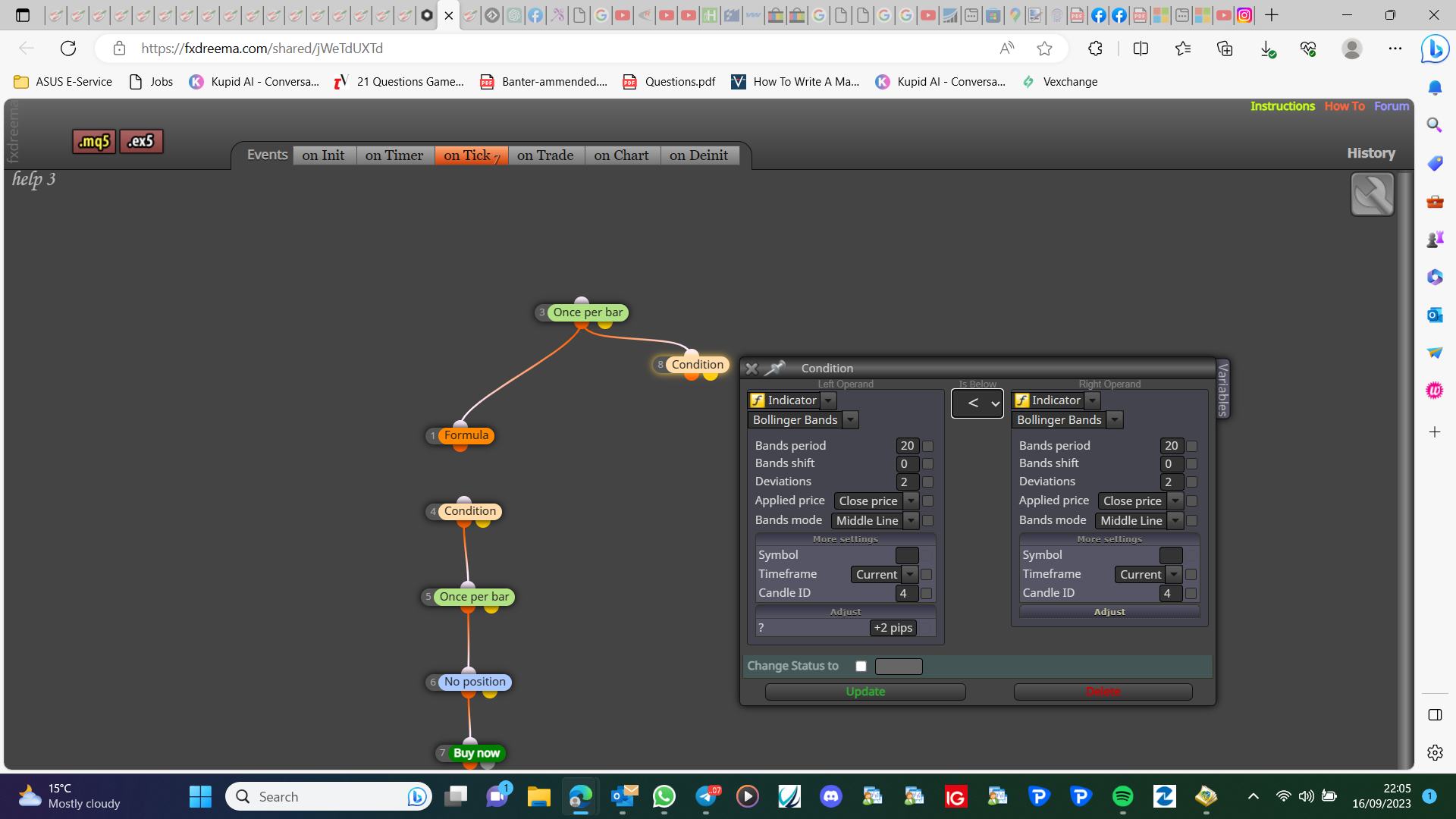1456x819 pixels.
Task: Switch to the on Trade tab
Action: click(545, 155)
